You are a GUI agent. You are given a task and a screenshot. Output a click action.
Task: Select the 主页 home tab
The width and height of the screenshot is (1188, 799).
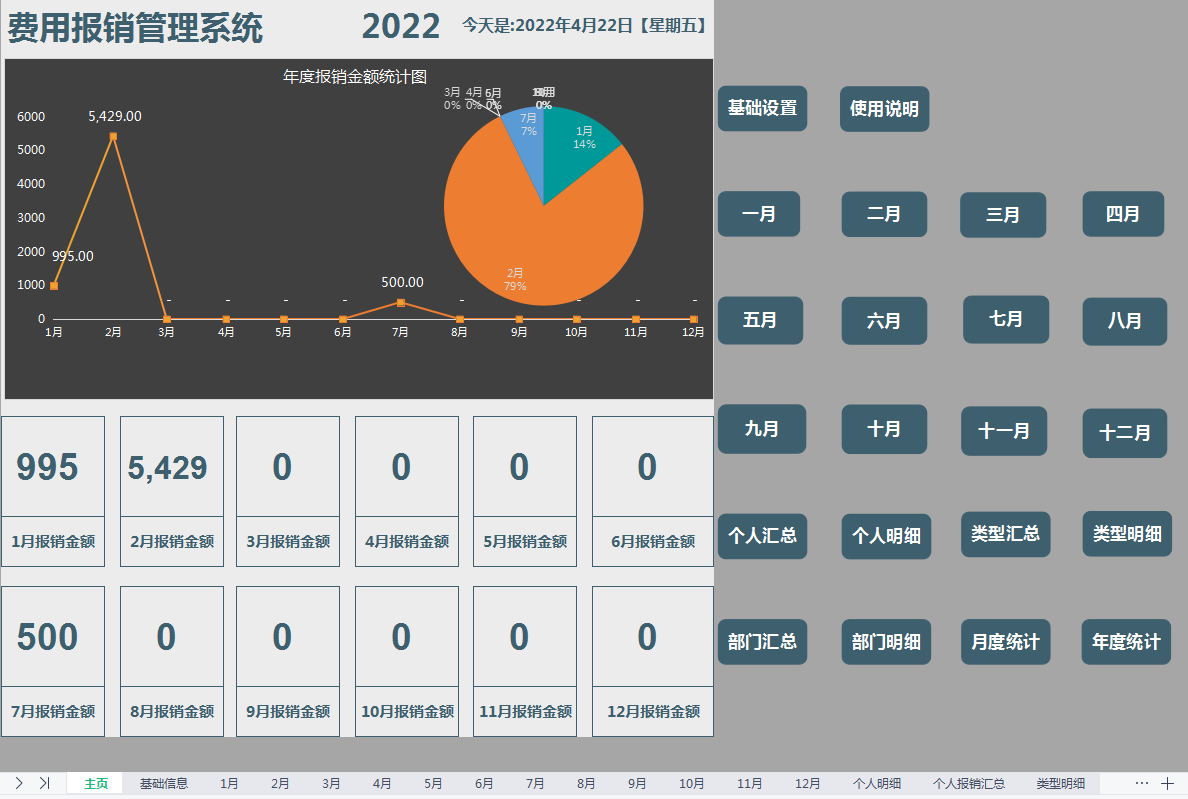95,784
